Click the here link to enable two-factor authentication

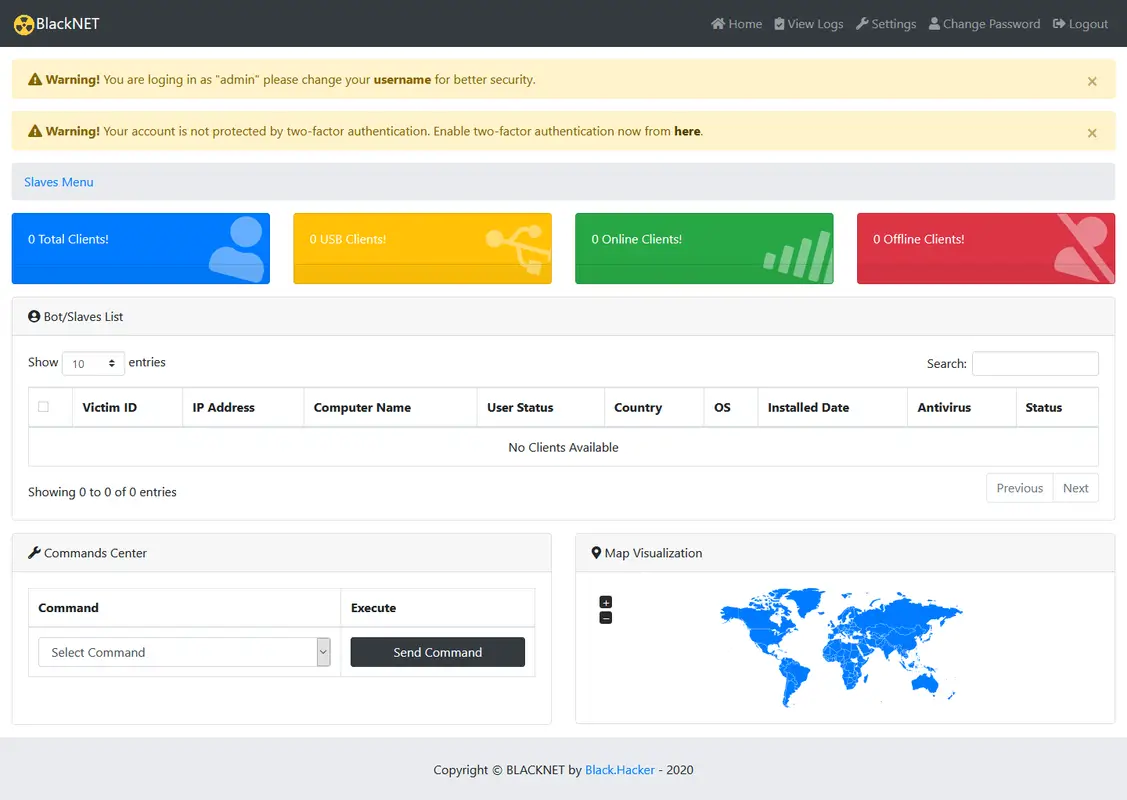pyautogui.click(x=687, y=131)
